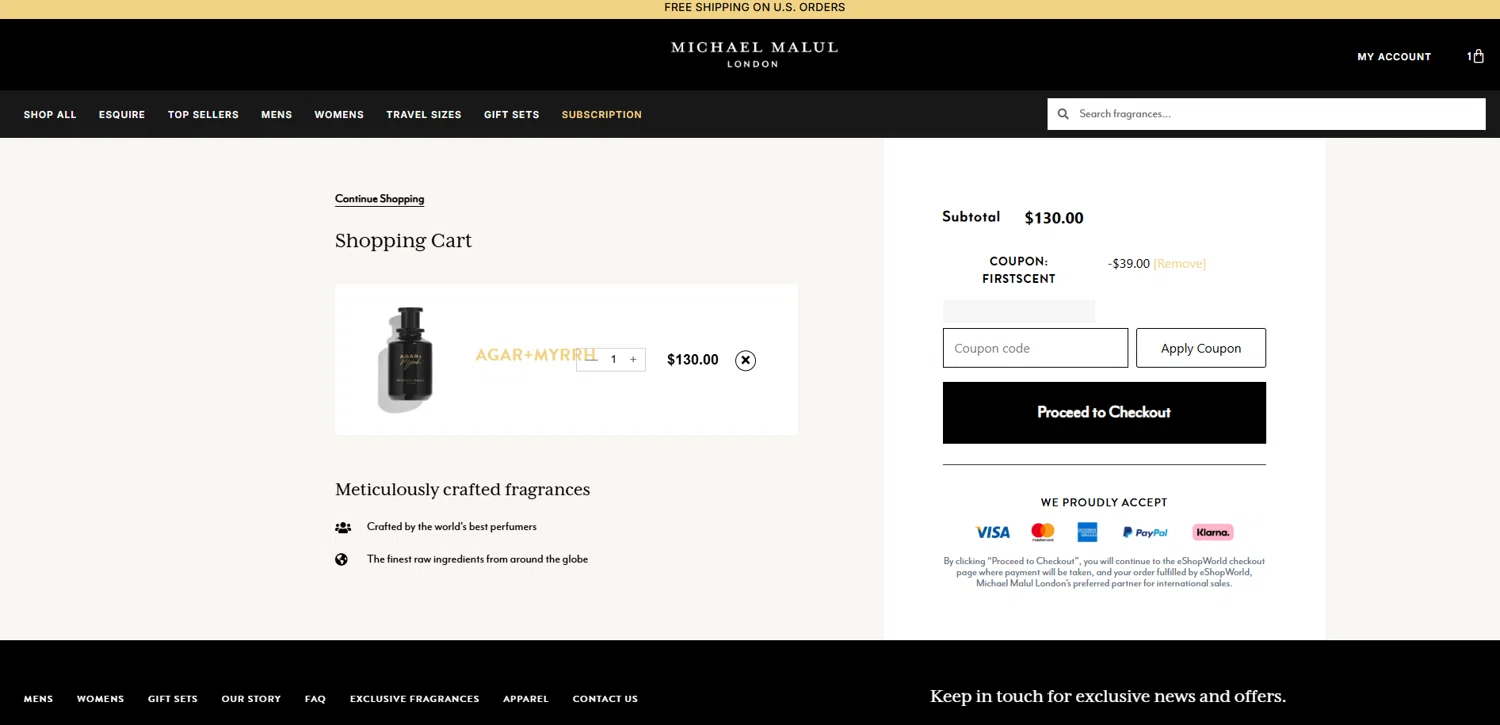Increase quantity with plus button
Image resolution: width=1500 pixels, height=725 pixels.
633,359
